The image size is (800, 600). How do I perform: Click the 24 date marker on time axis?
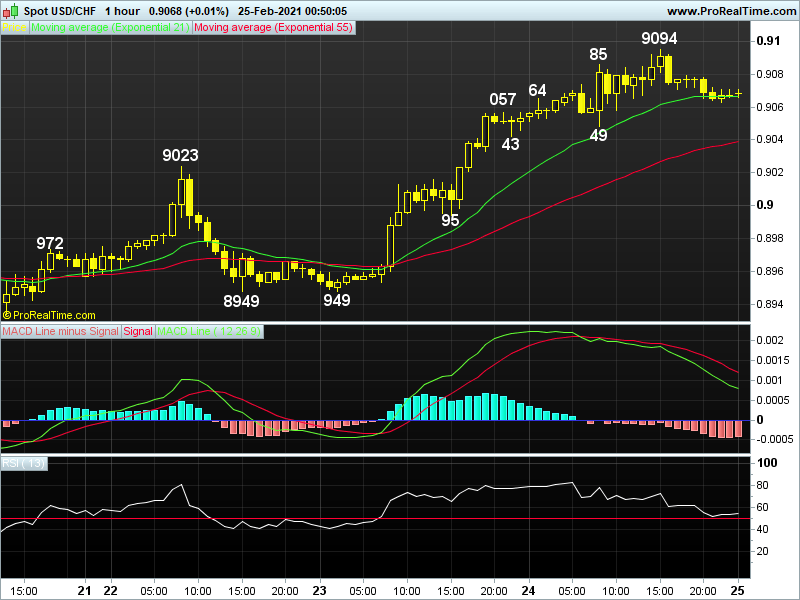click(528, 590)
